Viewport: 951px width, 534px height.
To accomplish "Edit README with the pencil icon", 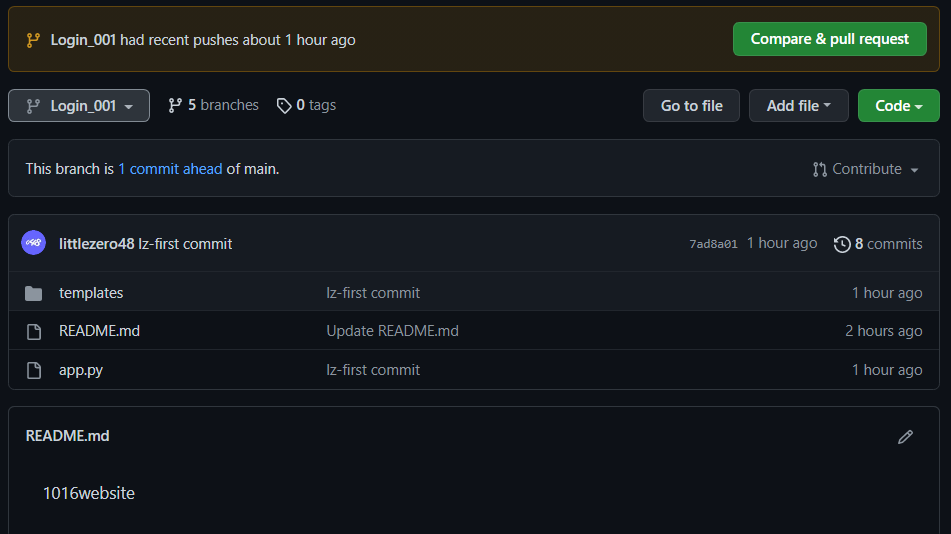I will click(x=906, y=437).
